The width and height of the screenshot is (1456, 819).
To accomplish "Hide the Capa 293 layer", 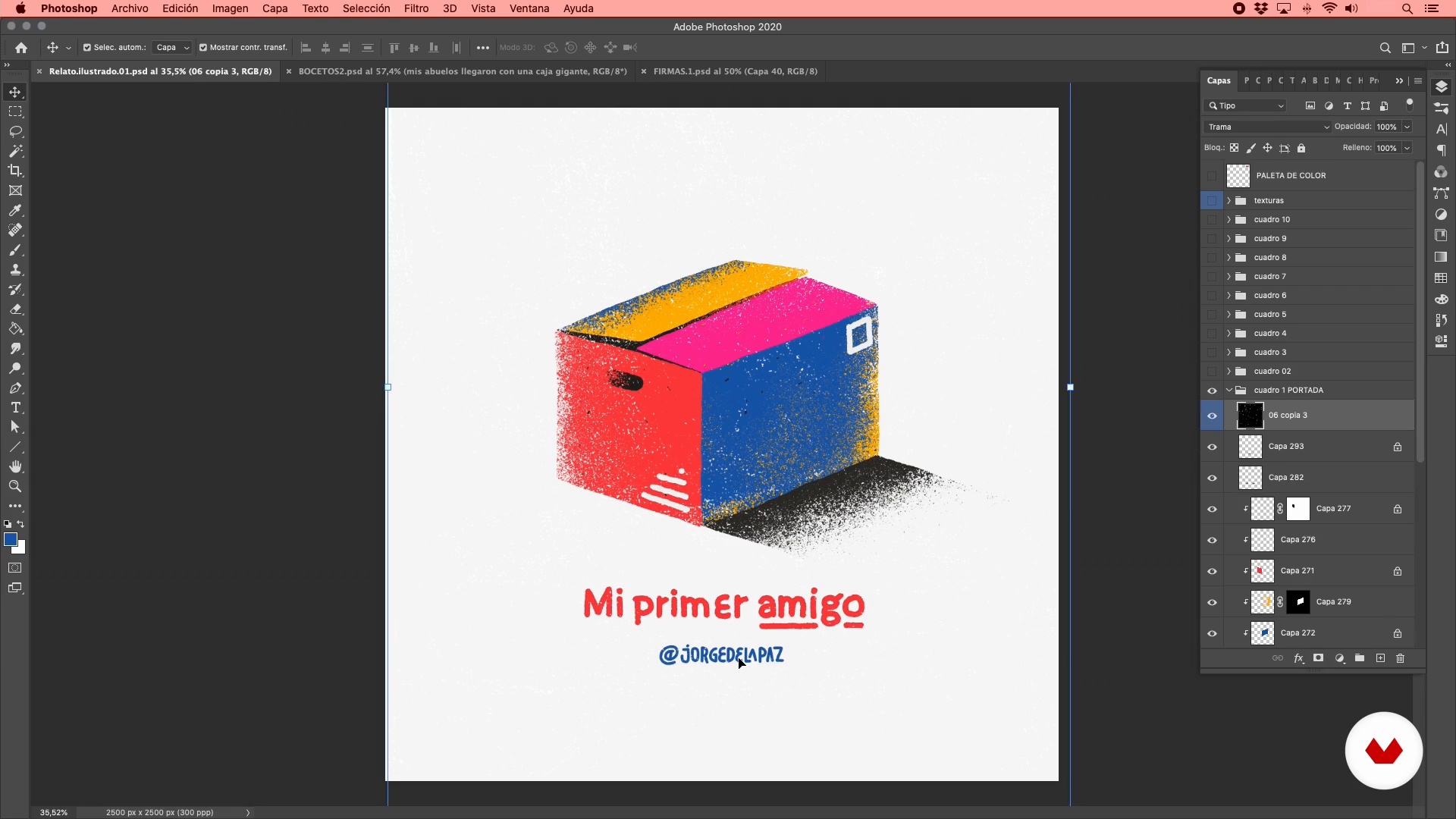I will click(x=1212, y=447).
